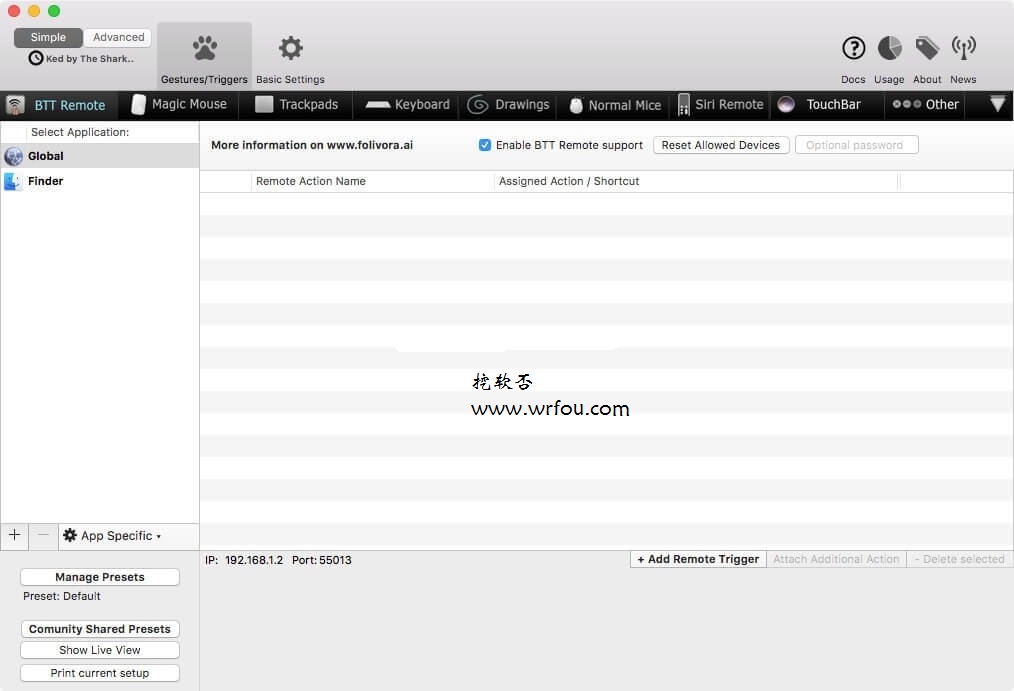
Task: Open the Gestures/Triggers paw icon
Action: 205,48
